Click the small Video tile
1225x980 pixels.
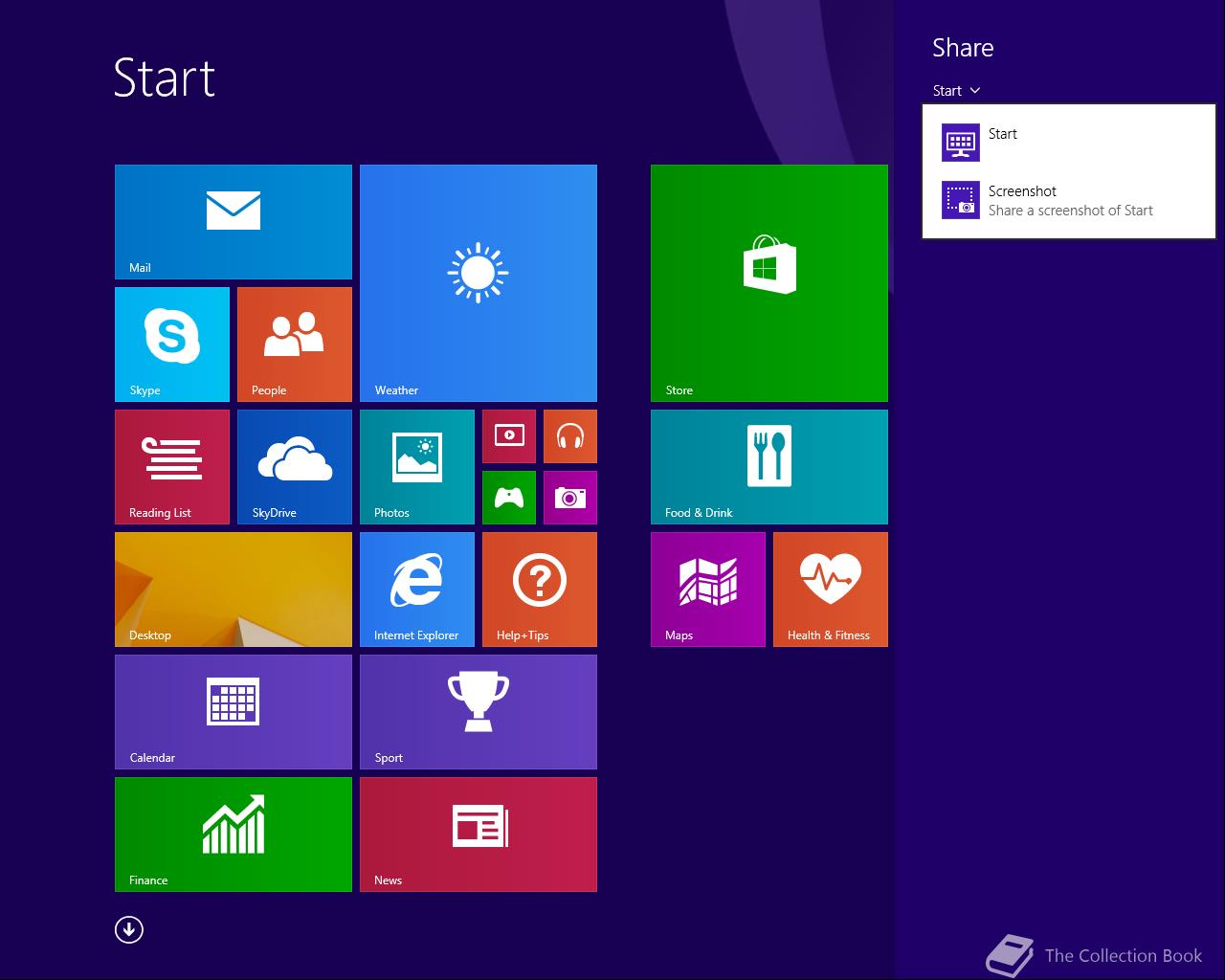tap(509, 436)
